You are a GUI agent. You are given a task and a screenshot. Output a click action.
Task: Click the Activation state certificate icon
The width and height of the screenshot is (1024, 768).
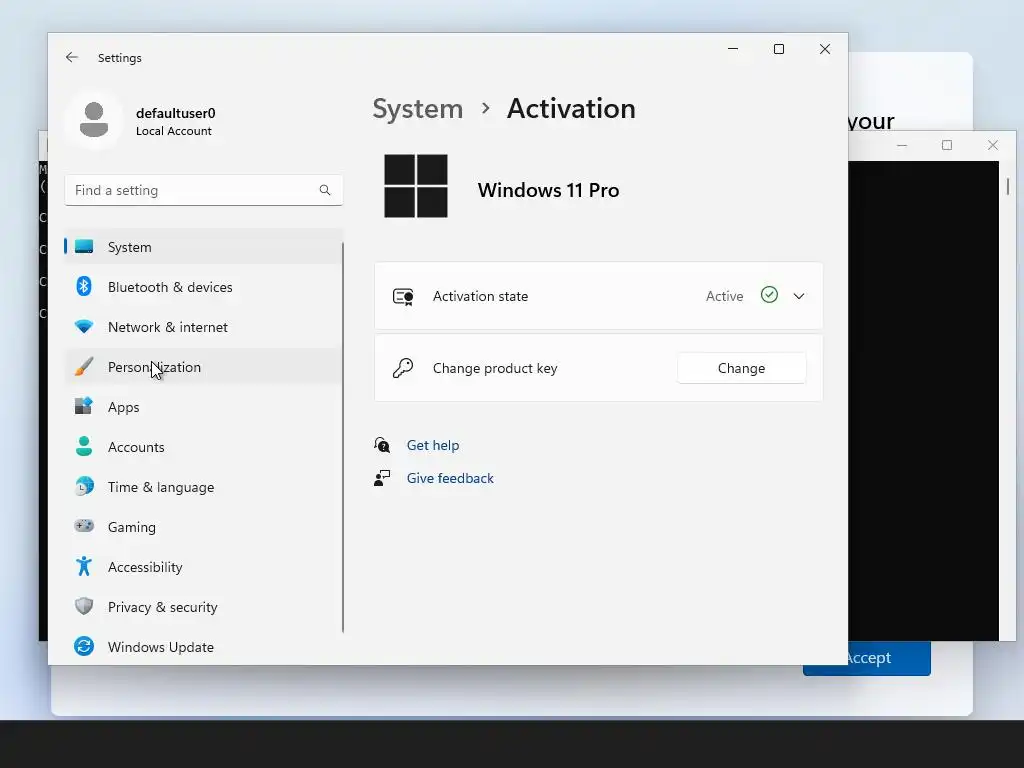point(403,296)
